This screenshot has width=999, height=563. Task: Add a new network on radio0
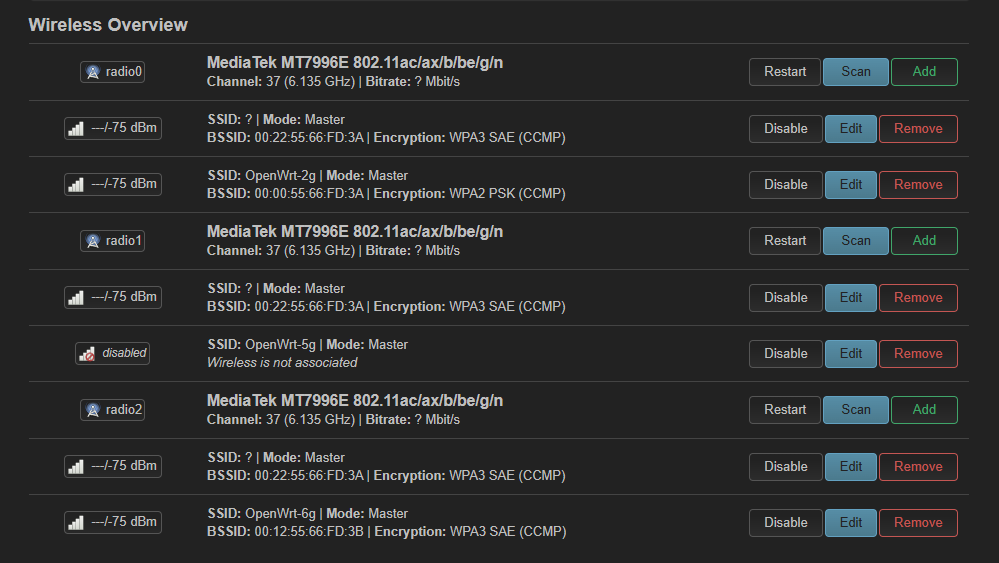[924, 72]
